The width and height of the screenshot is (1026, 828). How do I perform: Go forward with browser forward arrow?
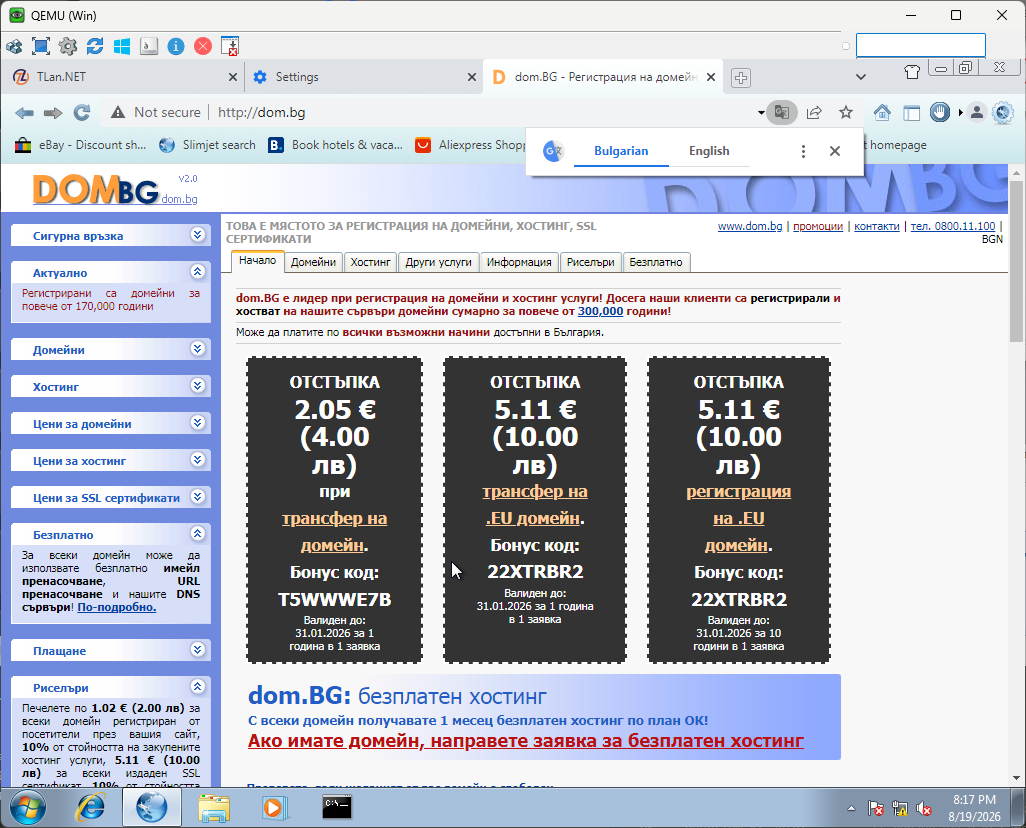(x=53, y=113)
